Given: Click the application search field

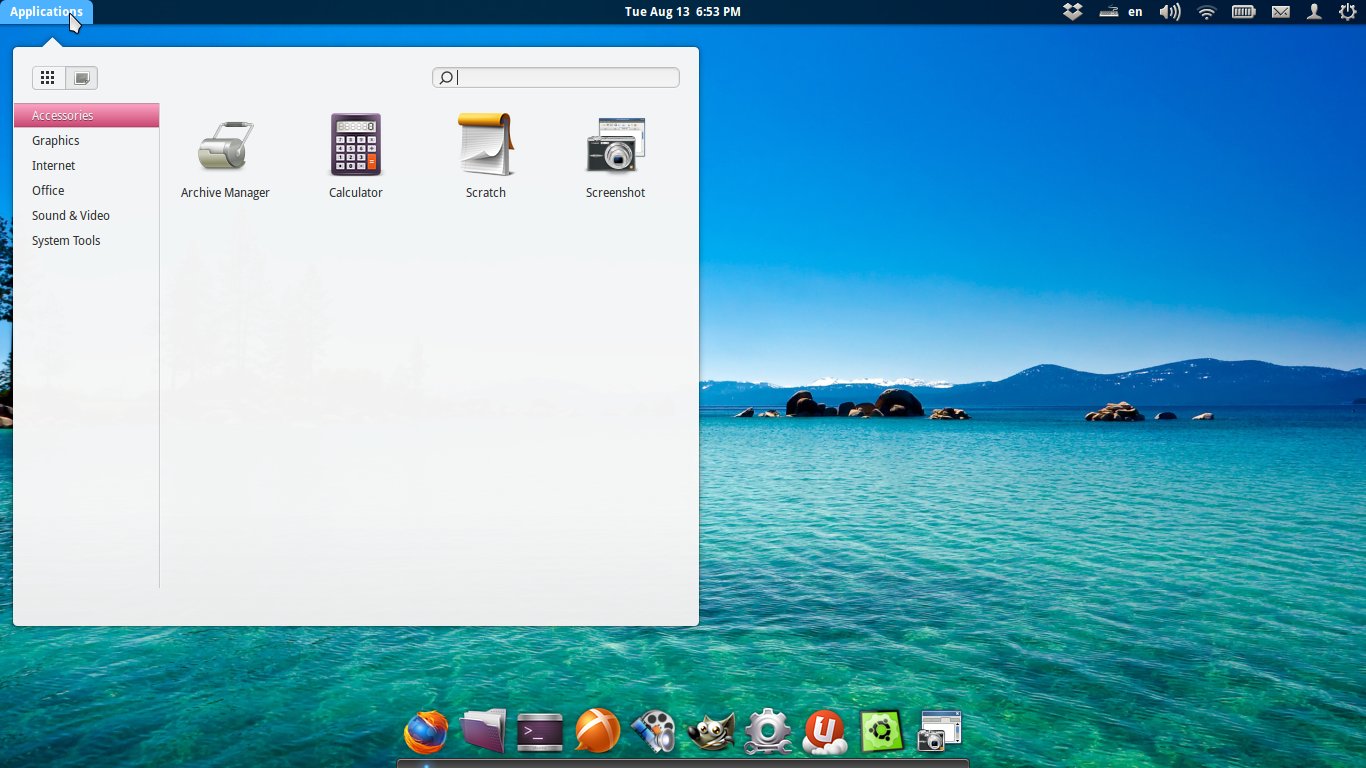Looking at the screenshot, I should (x=566, y=78).
